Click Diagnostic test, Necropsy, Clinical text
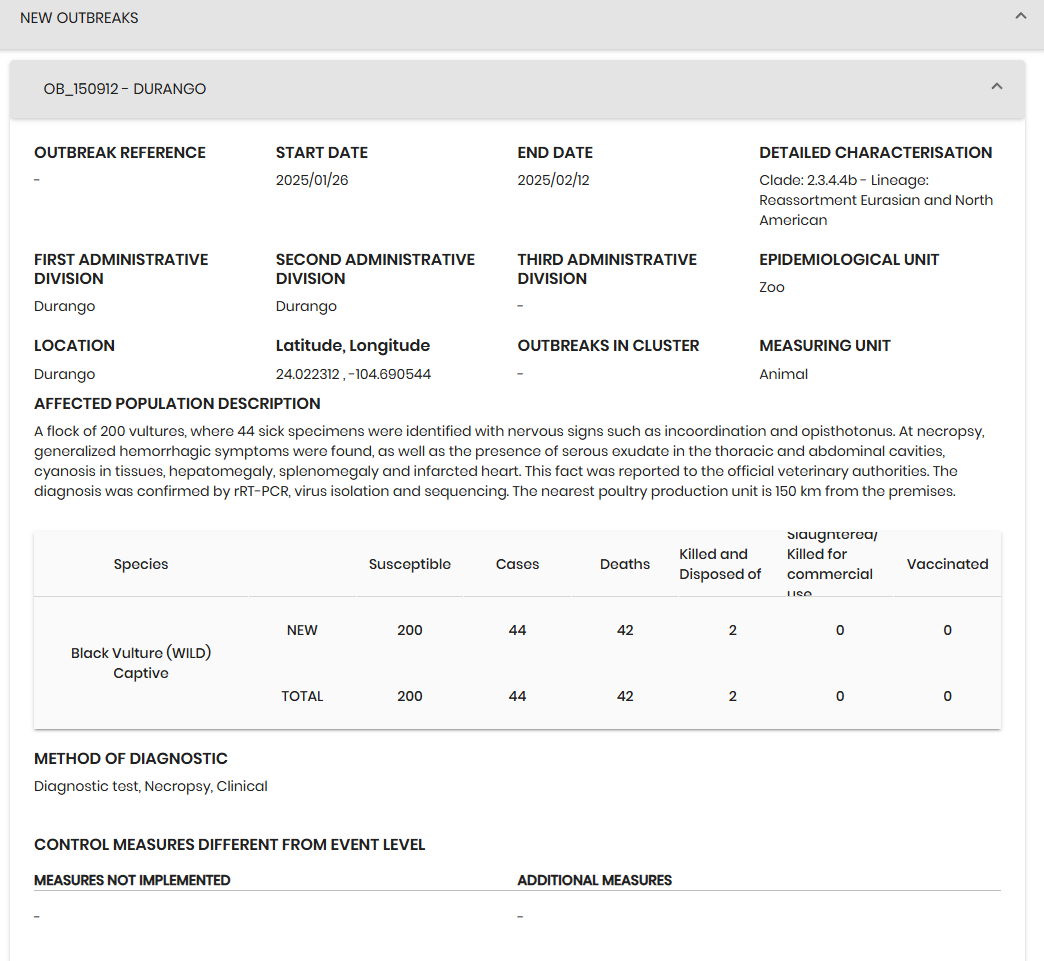The image size is (1044, 961). (x=150, y=787)
